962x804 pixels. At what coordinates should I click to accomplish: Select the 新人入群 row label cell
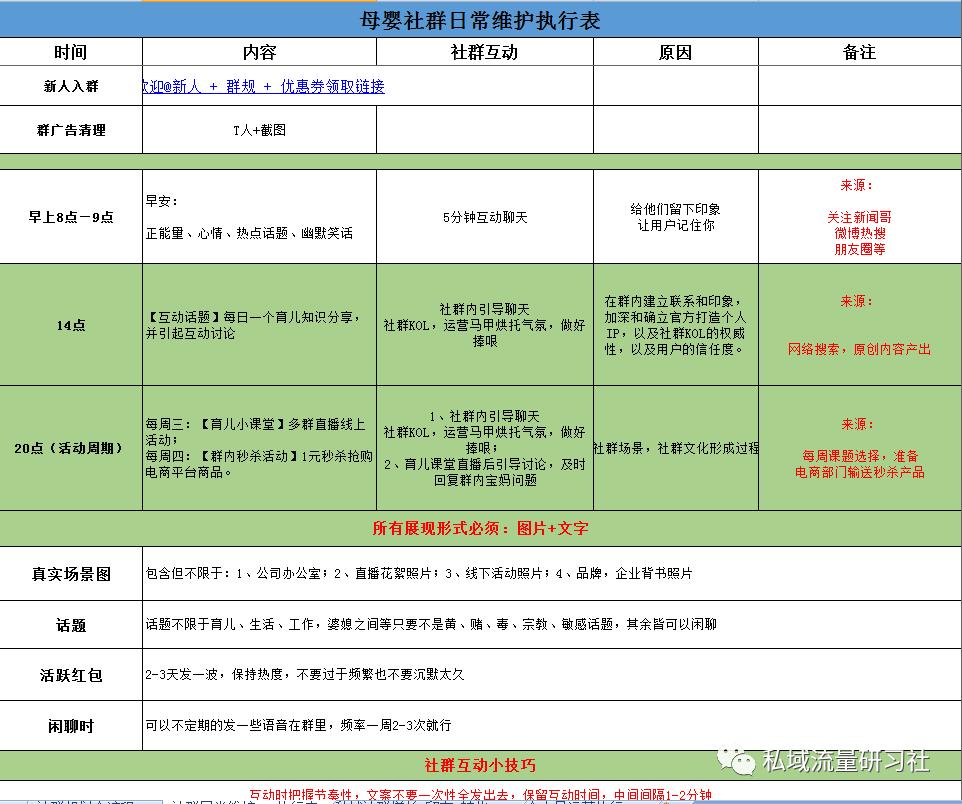(70, 85)
